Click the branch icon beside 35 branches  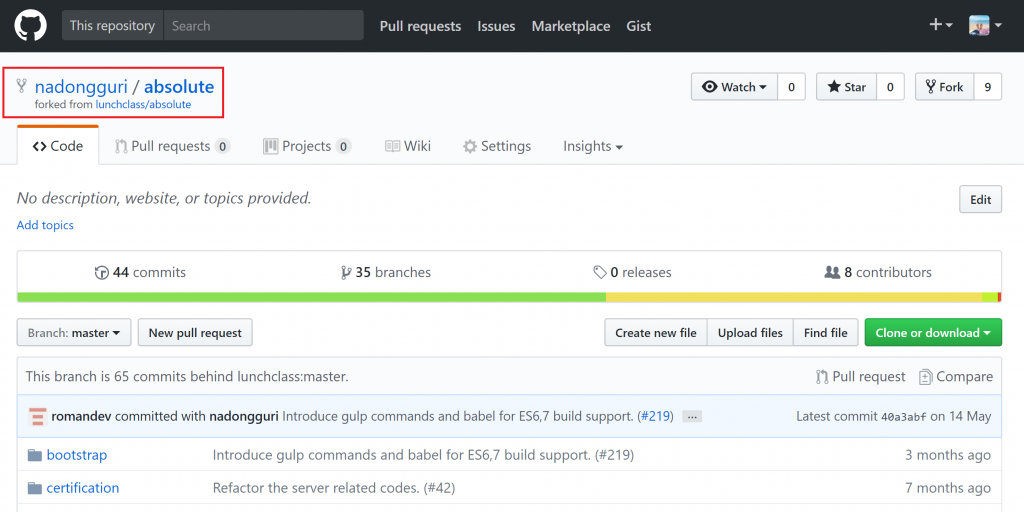(346, 272)
